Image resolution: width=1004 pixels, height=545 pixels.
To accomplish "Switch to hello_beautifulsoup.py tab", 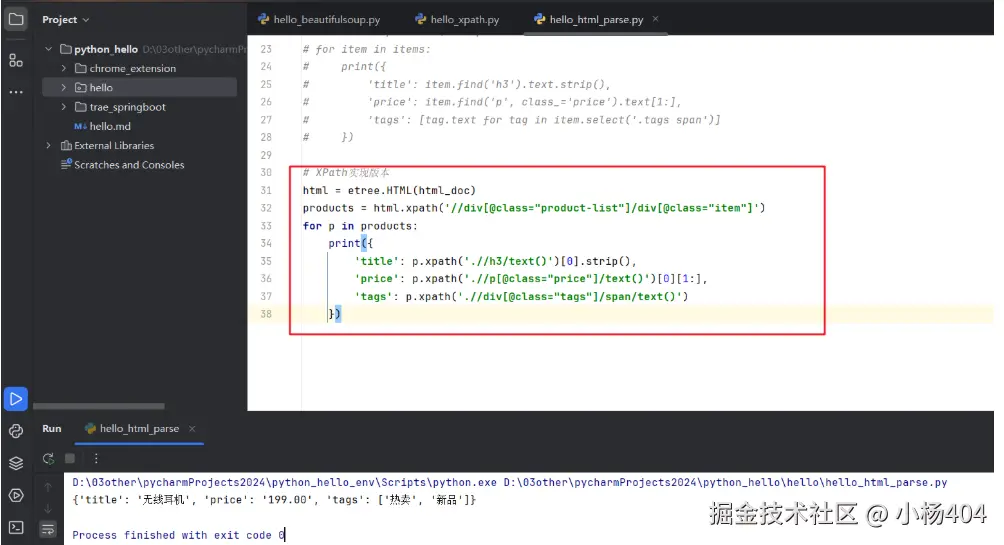I will tap(319, 20).
